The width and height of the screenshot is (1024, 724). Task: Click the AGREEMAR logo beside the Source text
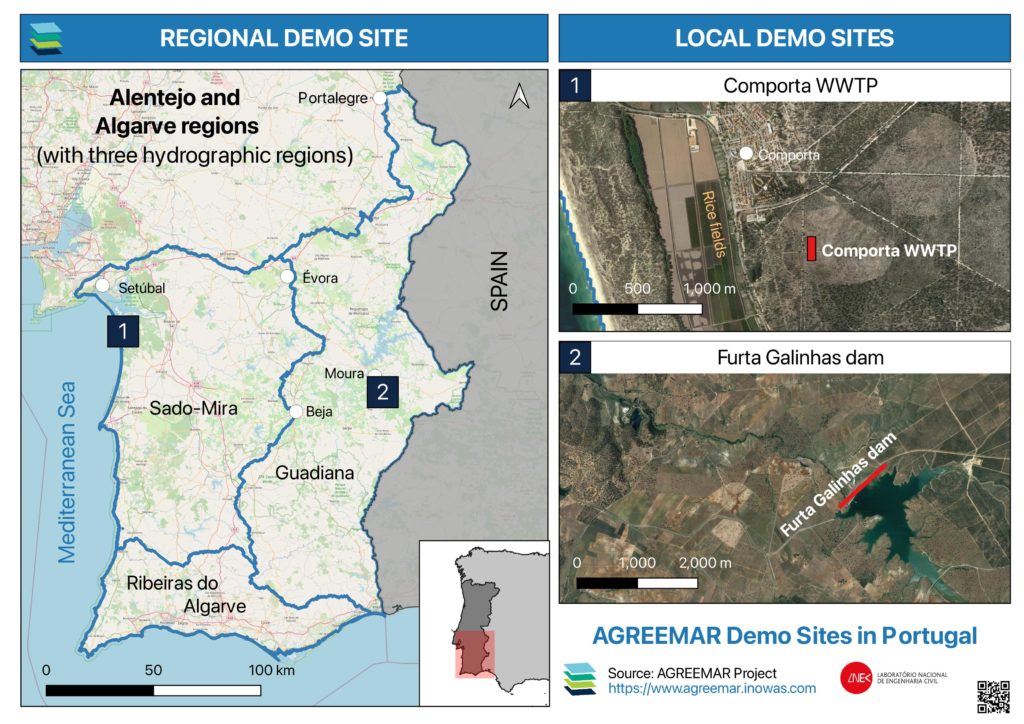tap(580, 679)
